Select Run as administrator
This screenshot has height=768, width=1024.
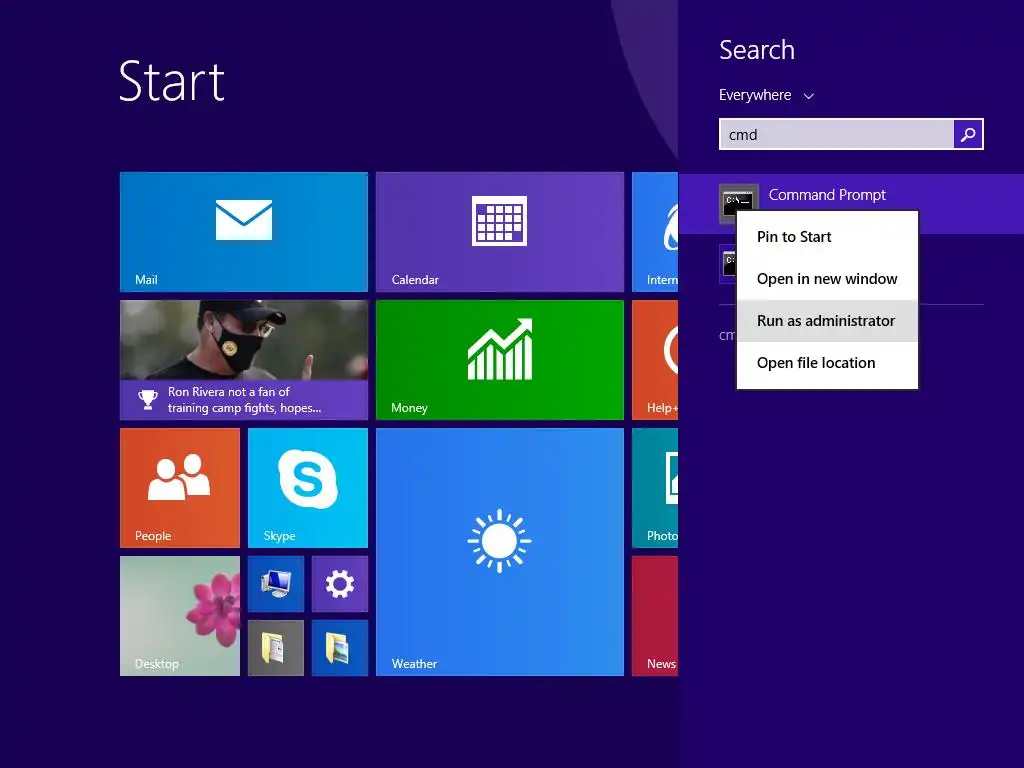[827, 321]
